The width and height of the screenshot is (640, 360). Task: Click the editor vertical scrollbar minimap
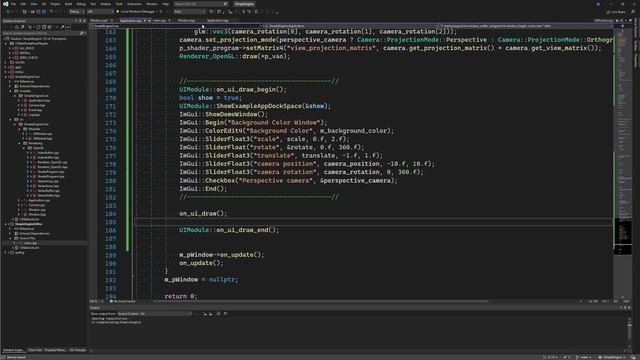pos(622,163)
